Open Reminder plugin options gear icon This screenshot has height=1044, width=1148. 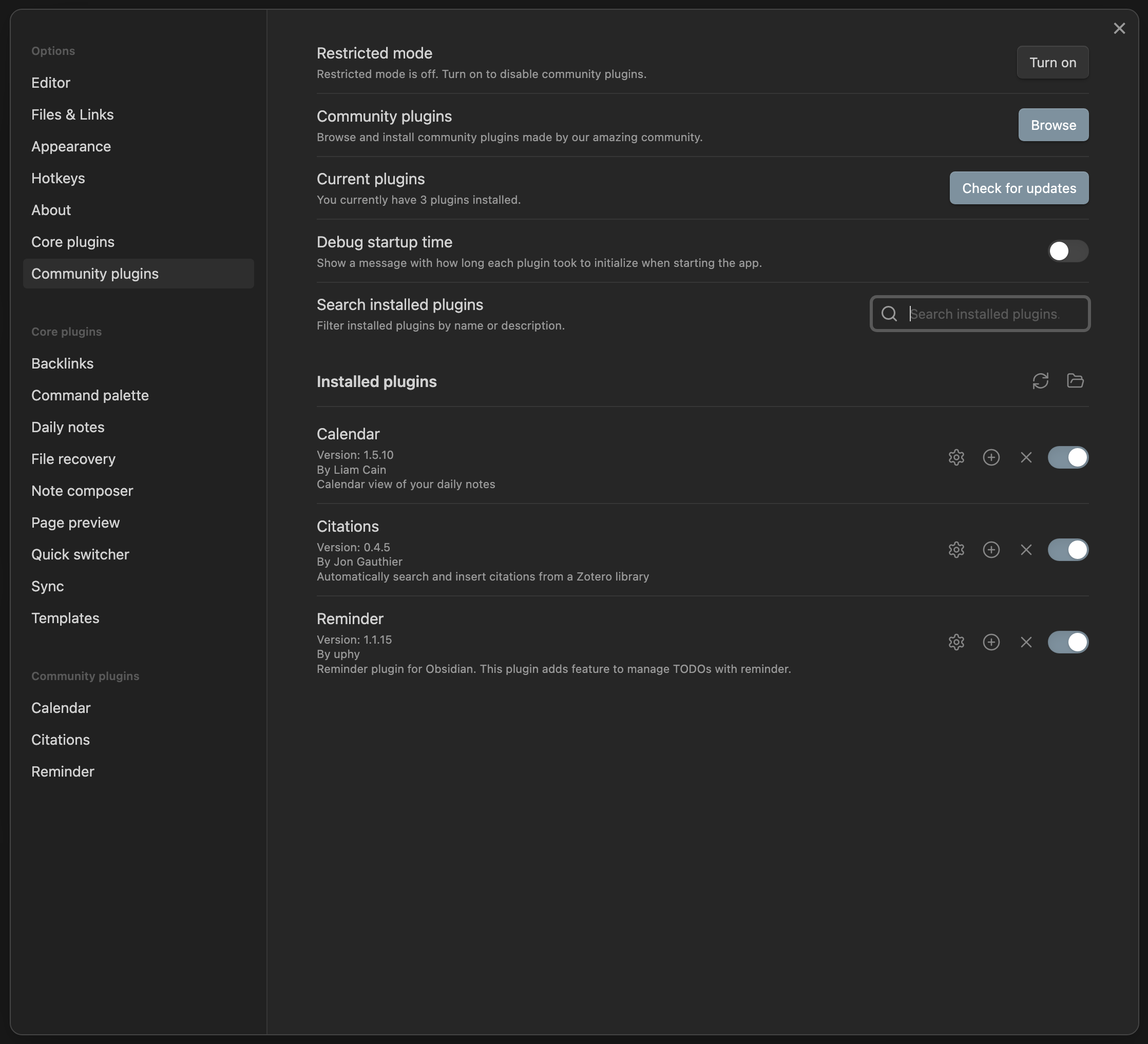(x=956, y=642)
